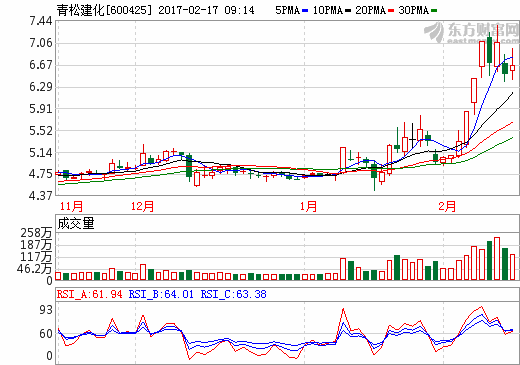
Task: Select the stock title 青松建化[600425]
Action: (104, 10)
